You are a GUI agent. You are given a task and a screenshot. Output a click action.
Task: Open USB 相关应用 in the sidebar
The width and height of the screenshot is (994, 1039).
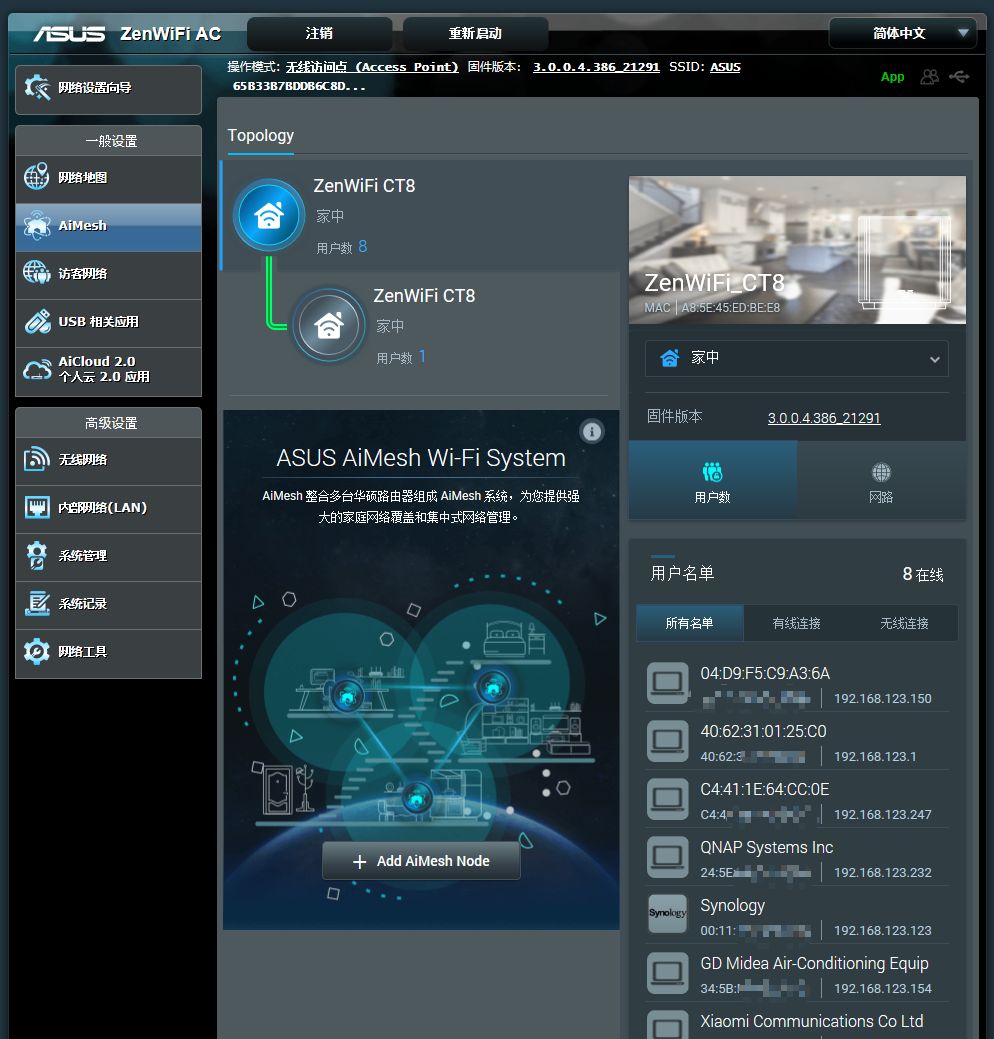(109, 322)
